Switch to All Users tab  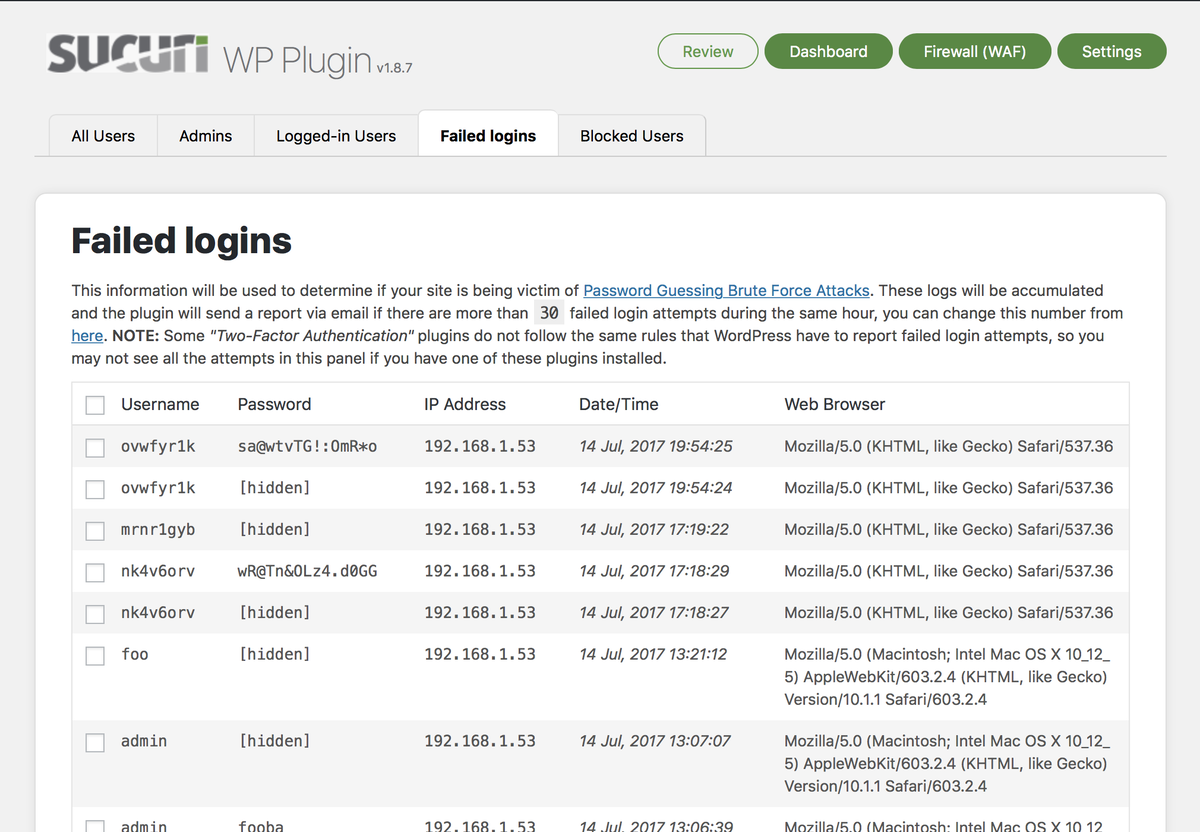[x=103, y=136]
